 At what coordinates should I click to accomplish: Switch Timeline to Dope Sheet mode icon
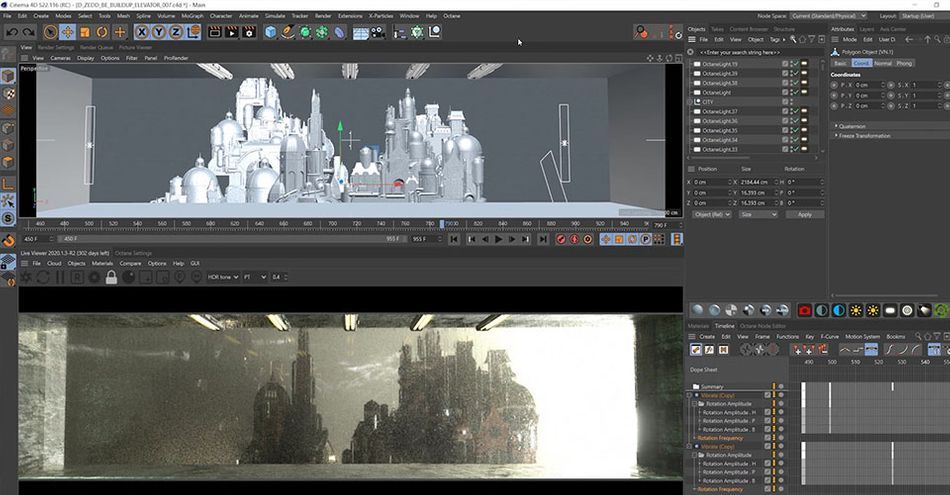[x=696, y=350]
